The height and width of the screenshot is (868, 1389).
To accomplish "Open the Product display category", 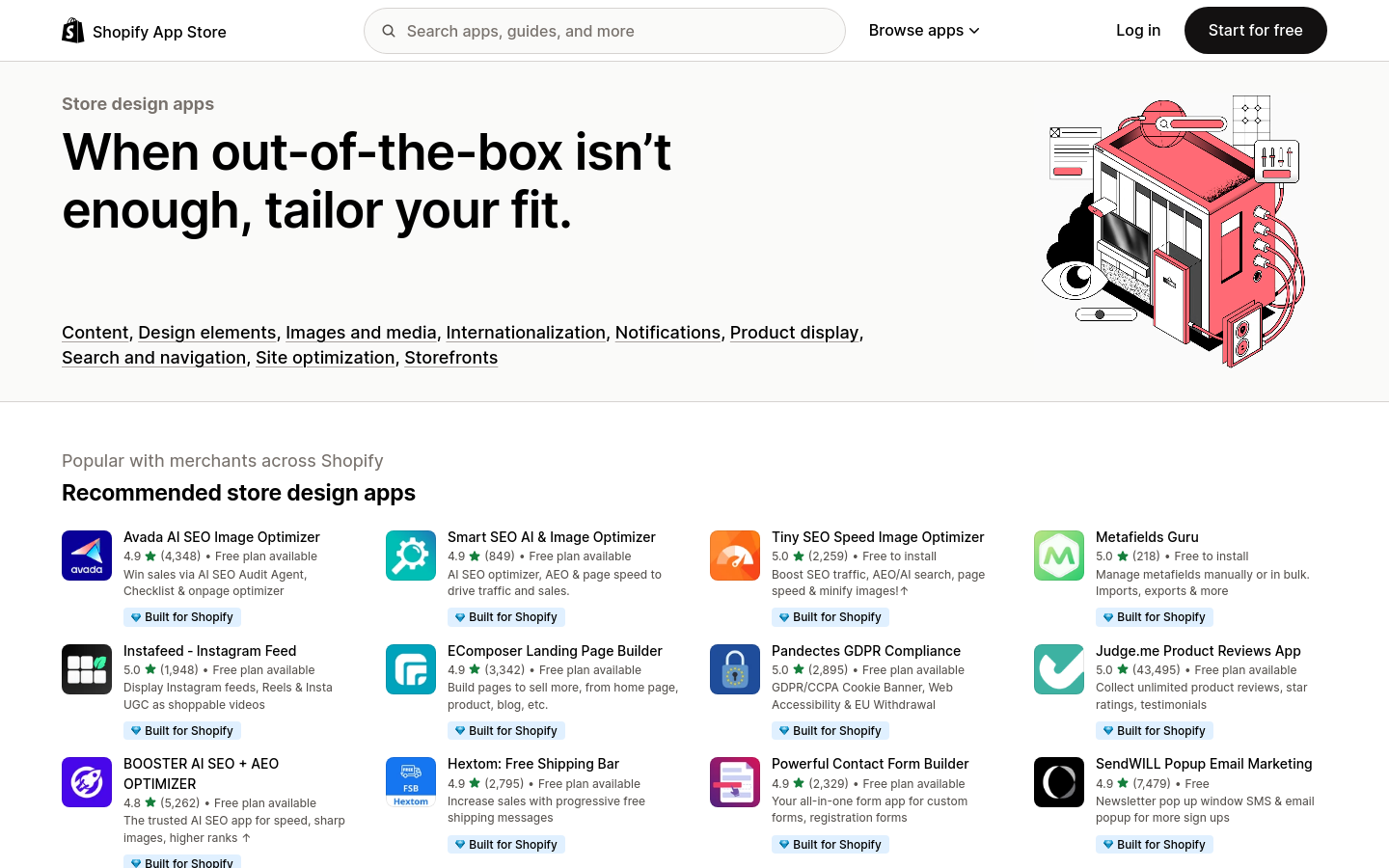I will point(794,333).
